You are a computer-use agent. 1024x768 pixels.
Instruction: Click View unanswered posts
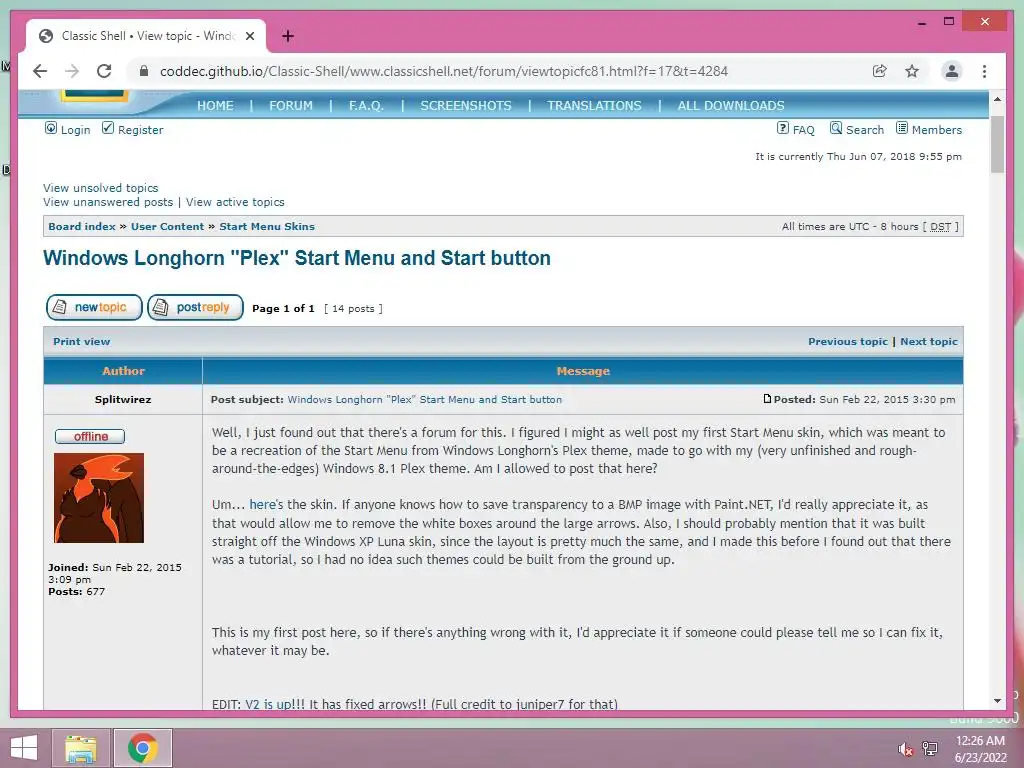click(x=108, y=202)
